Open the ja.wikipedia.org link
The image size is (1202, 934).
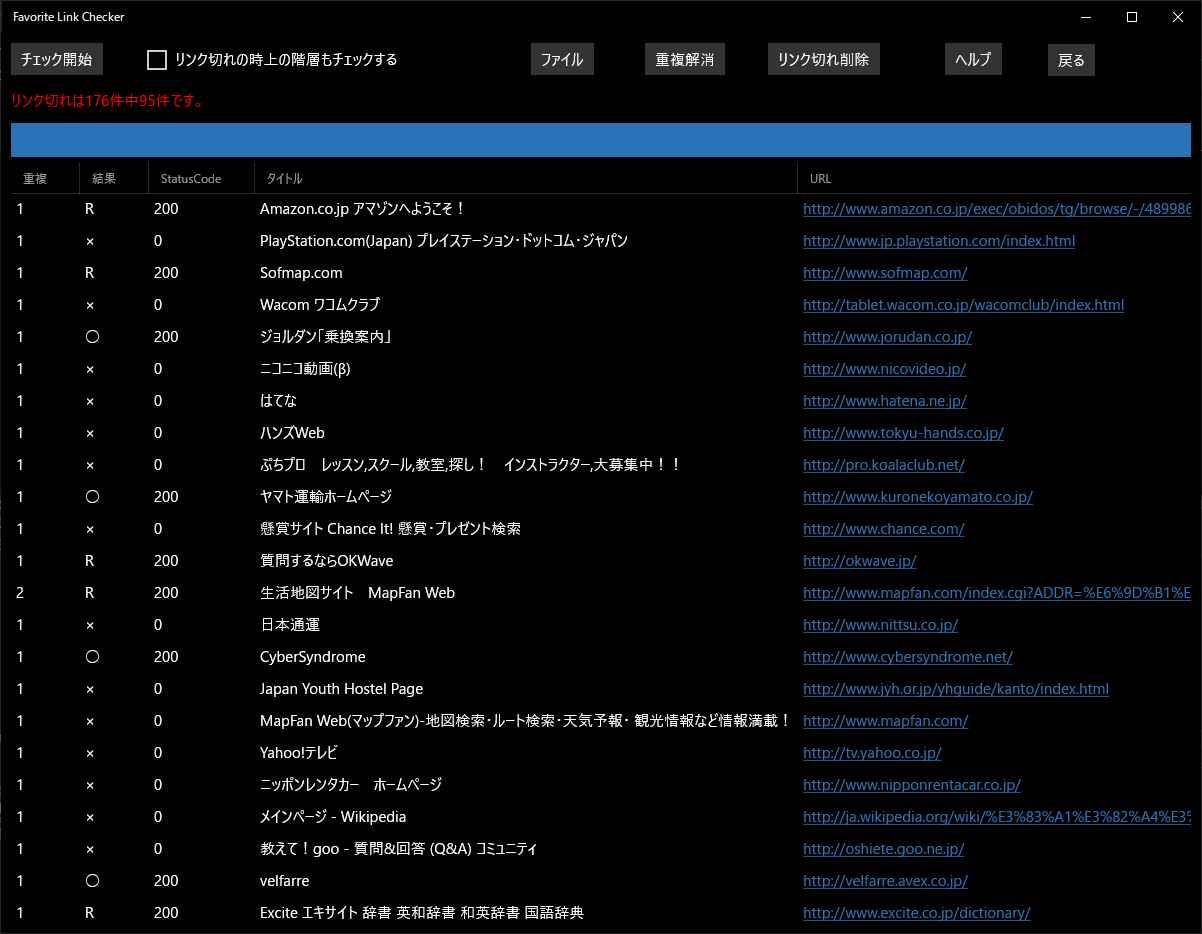997,817
